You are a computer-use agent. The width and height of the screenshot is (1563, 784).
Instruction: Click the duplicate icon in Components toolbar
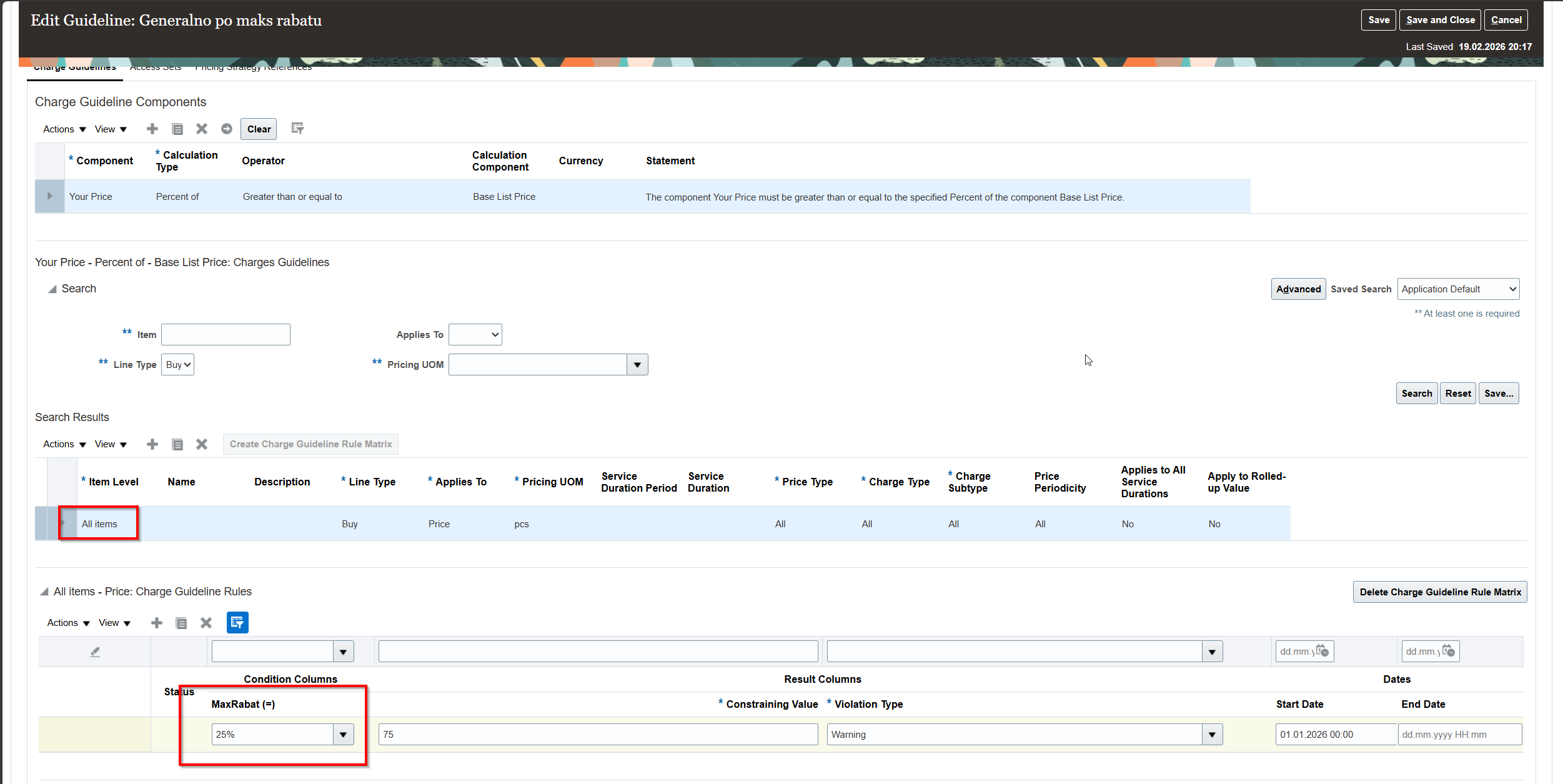point(177,129)
